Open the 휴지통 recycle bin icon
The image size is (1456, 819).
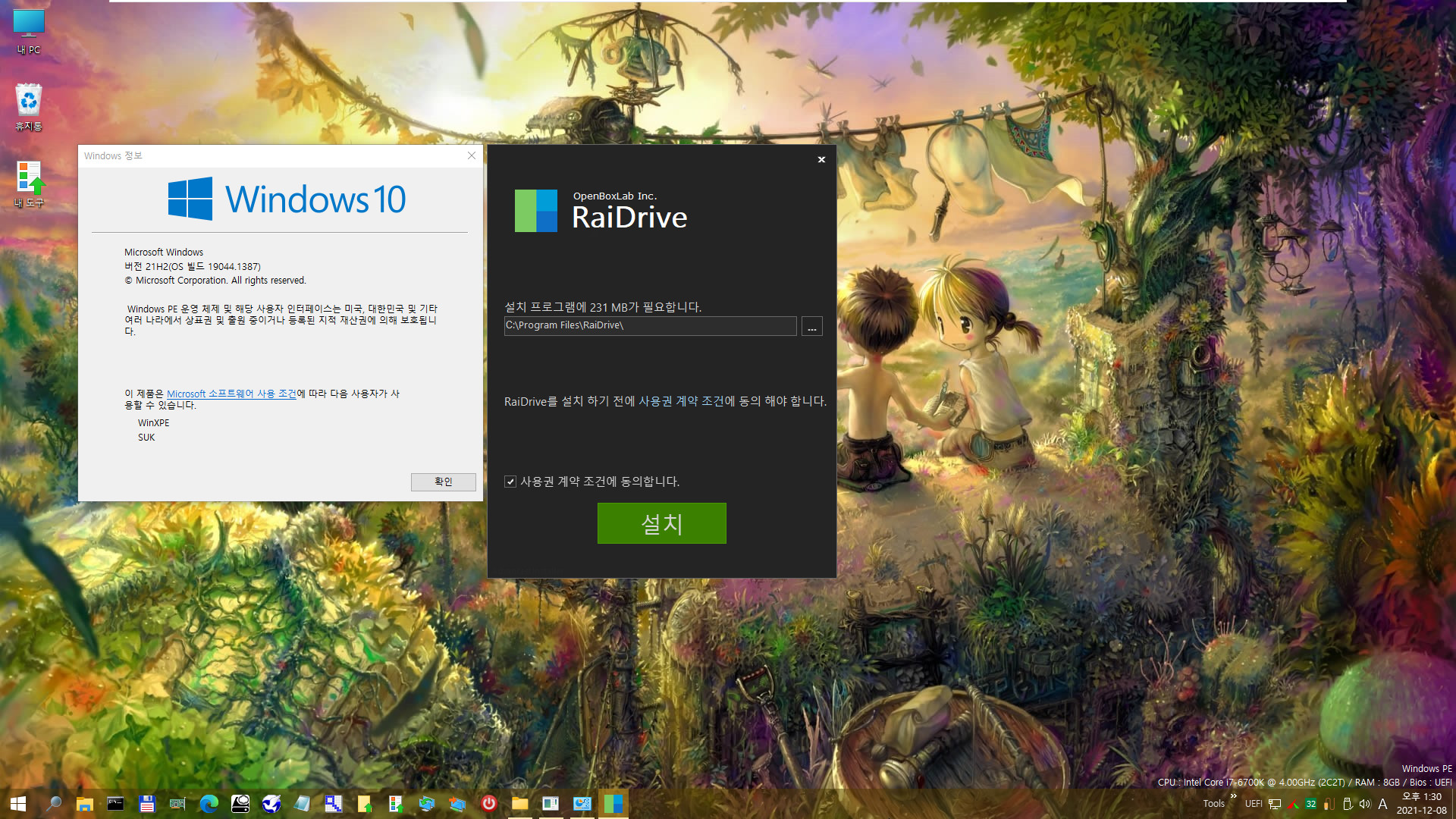29,107
